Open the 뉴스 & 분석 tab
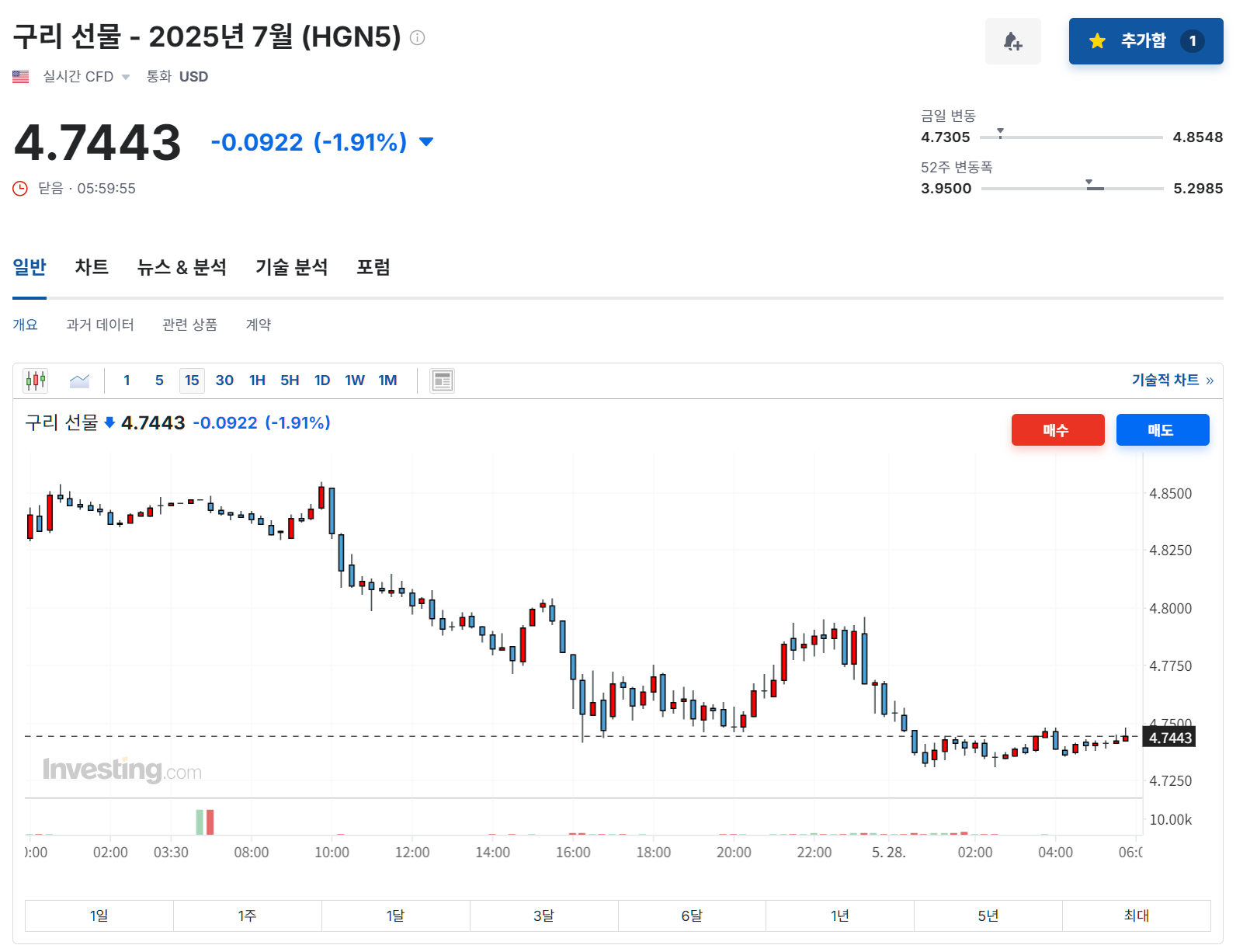The image size is (1257, 952). tap(182, 268)
